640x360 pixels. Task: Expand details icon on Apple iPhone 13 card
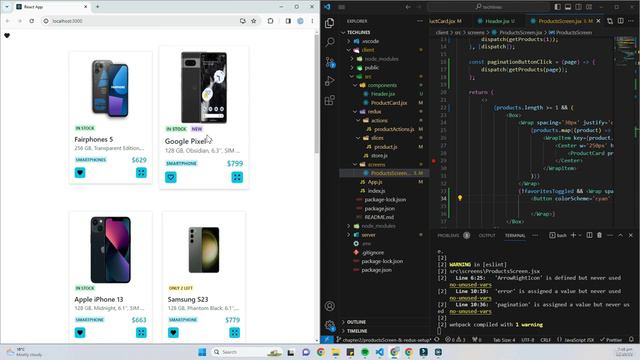click(x=141, y=333)
